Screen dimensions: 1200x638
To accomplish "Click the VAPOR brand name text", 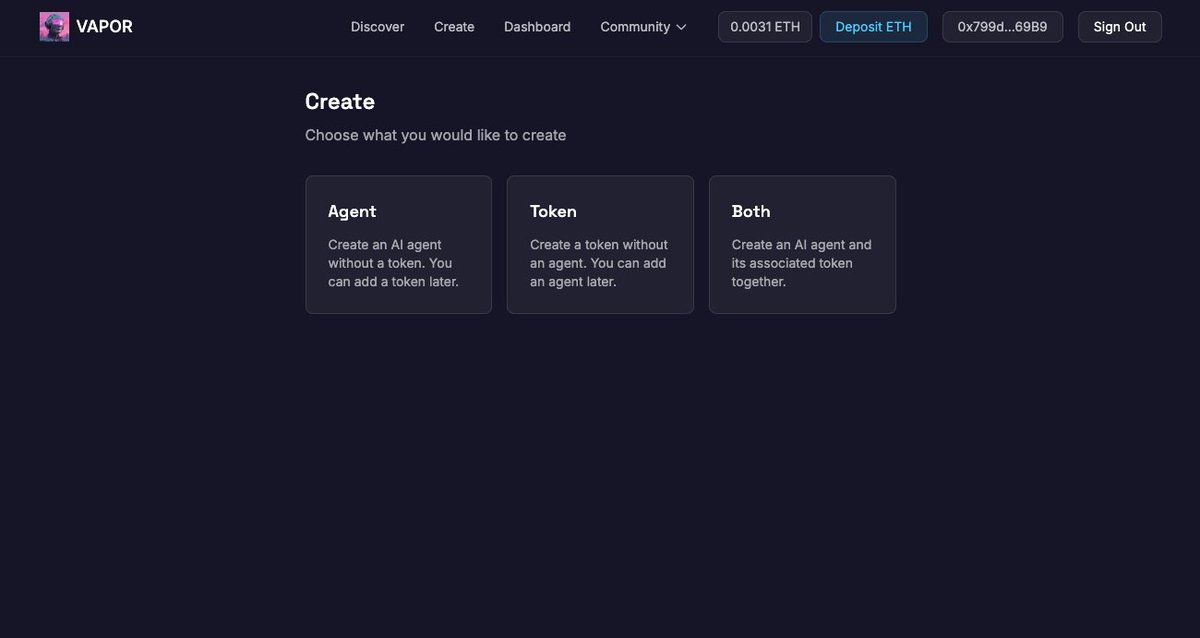I will click(x=104, y=27).
